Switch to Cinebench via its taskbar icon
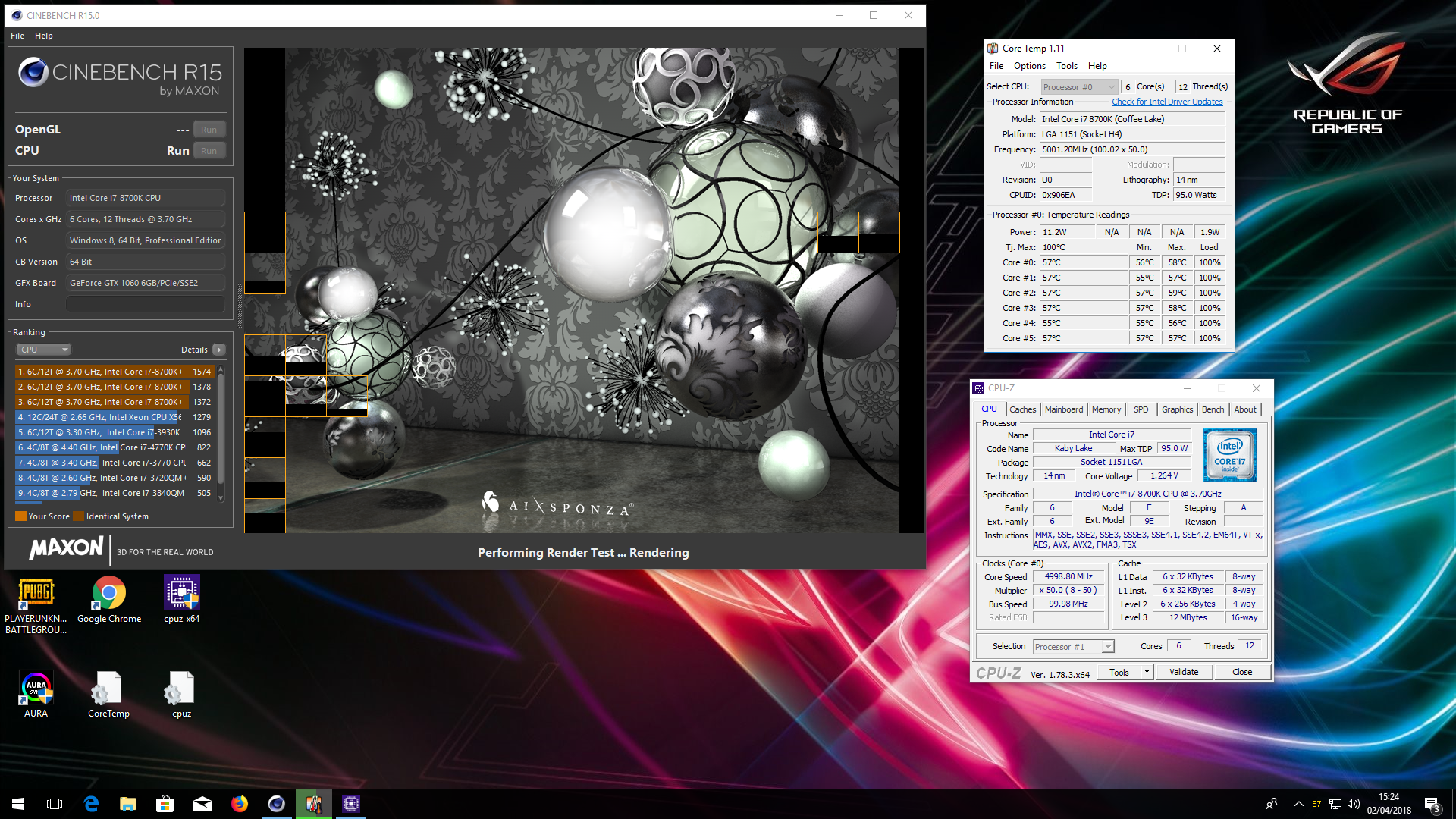The height and width of the screenshot is (819, 1456). click(x=276, y=804)
